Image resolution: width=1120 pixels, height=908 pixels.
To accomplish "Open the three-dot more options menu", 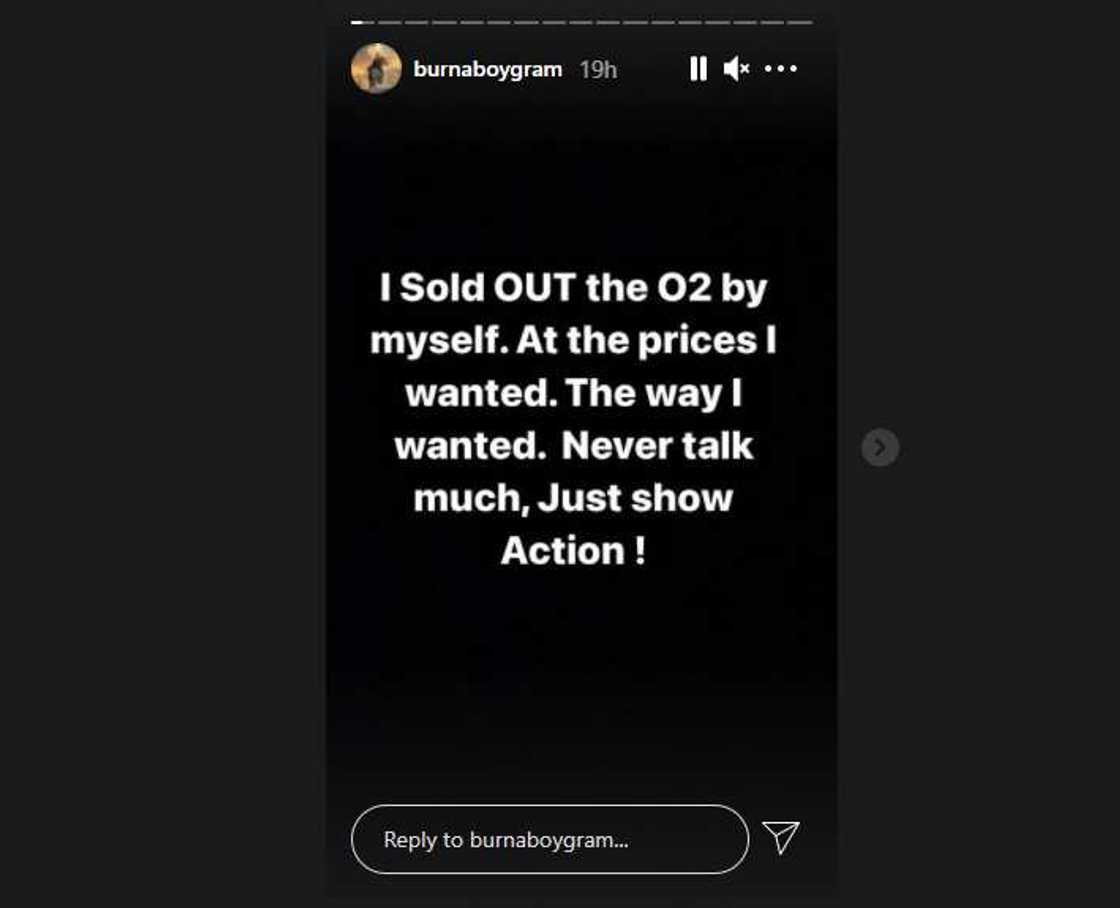I will [x=781, y=69].
